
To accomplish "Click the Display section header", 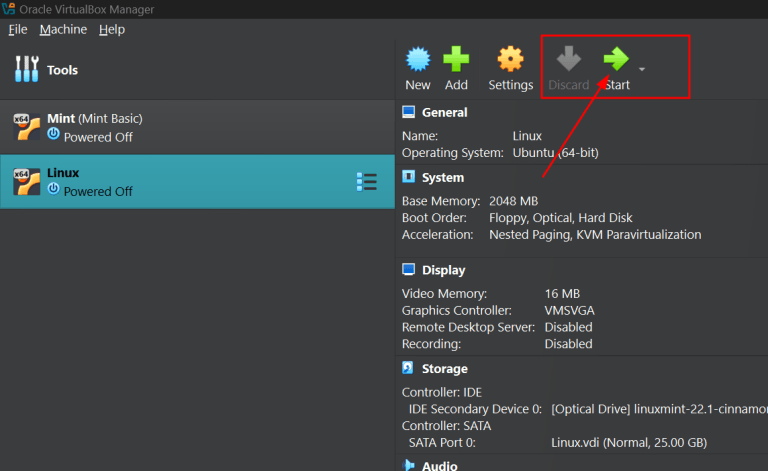I will pyautogui.click(x=443, y=270).
